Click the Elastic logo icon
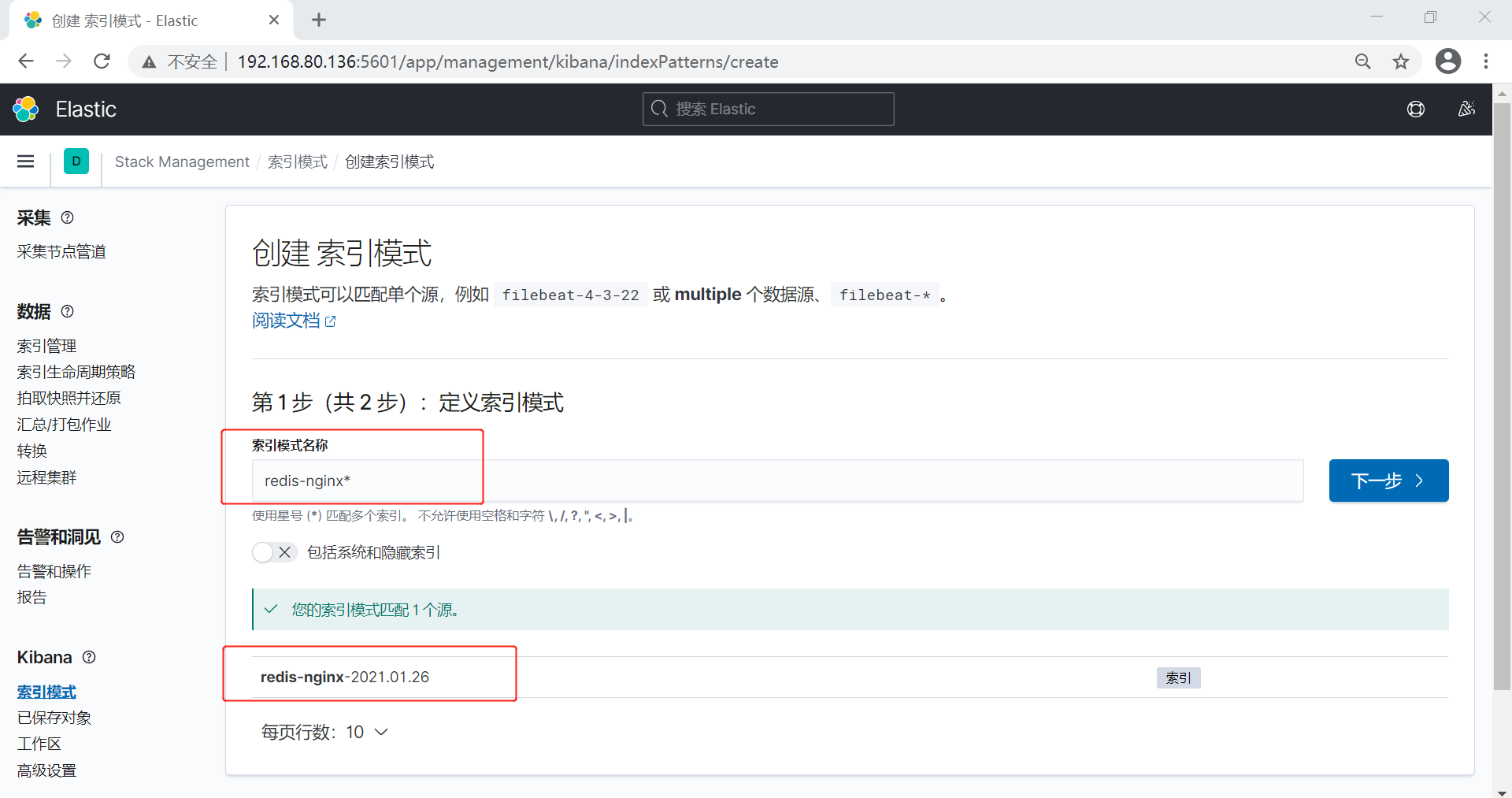This screenshot has height=798, width=1512. 26,109
